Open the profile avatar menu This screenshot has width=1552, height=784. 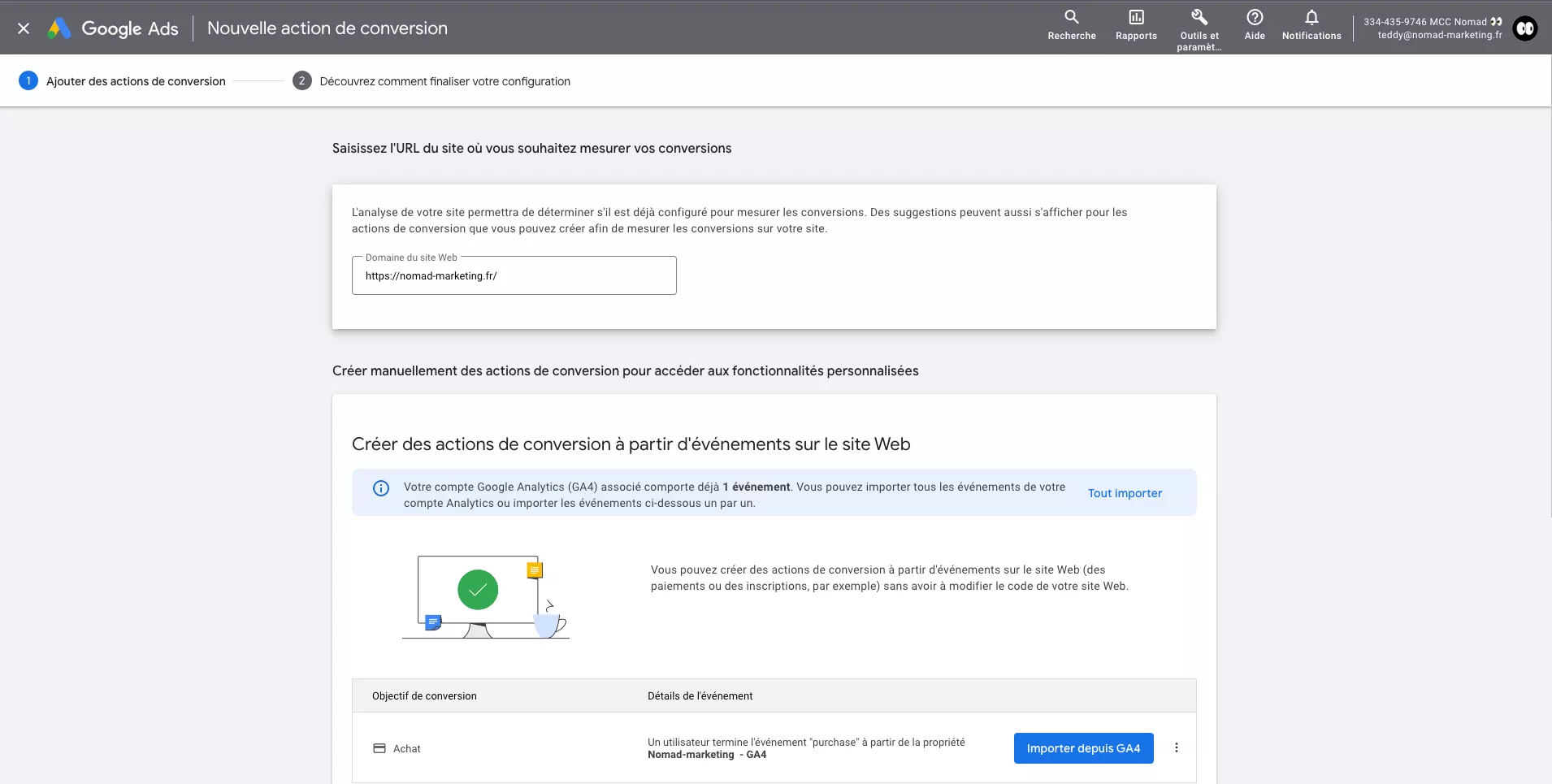1525,28
